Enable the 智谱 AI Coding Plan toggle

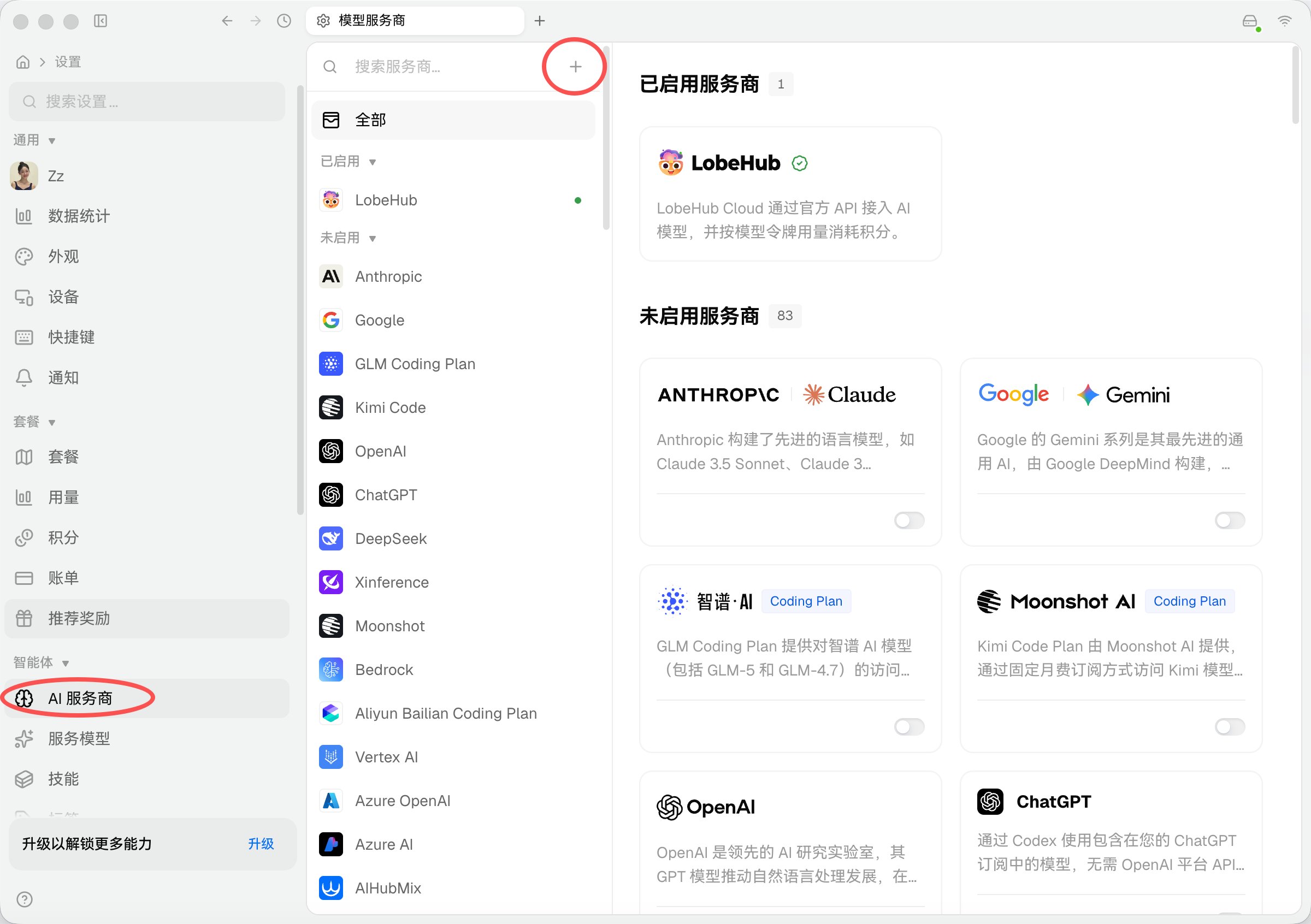click(x=909, y=726)
